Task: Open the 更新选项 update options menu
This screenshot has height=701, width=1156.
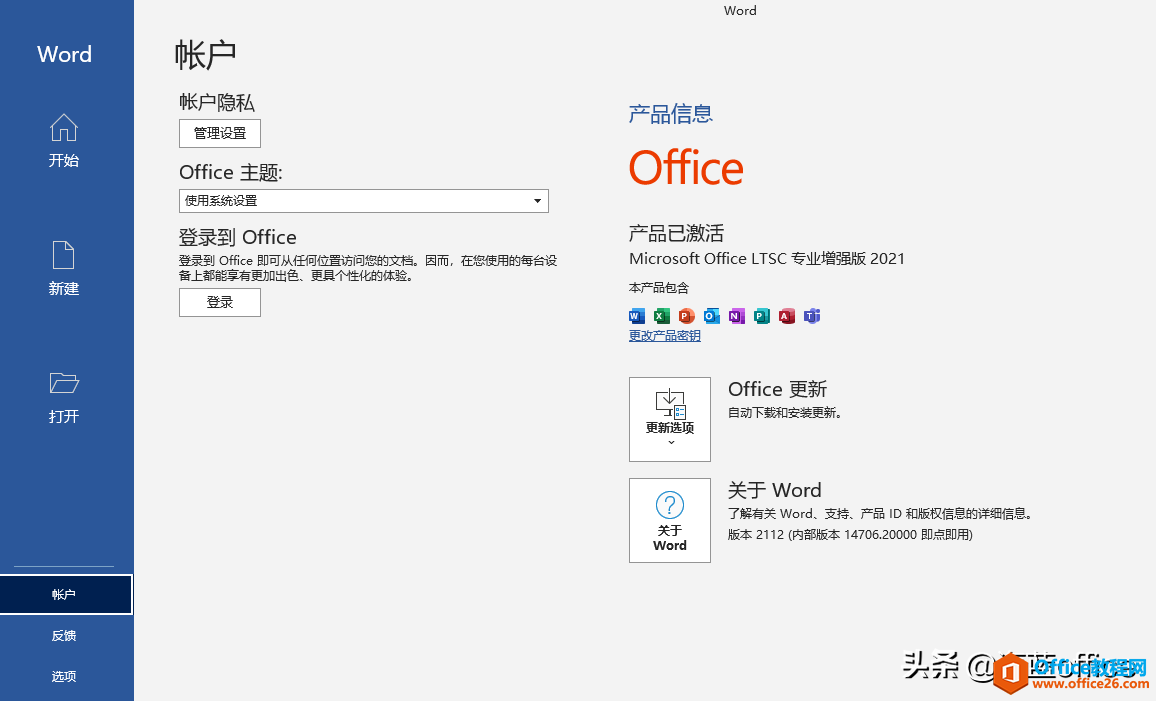Action: (669, 419)
